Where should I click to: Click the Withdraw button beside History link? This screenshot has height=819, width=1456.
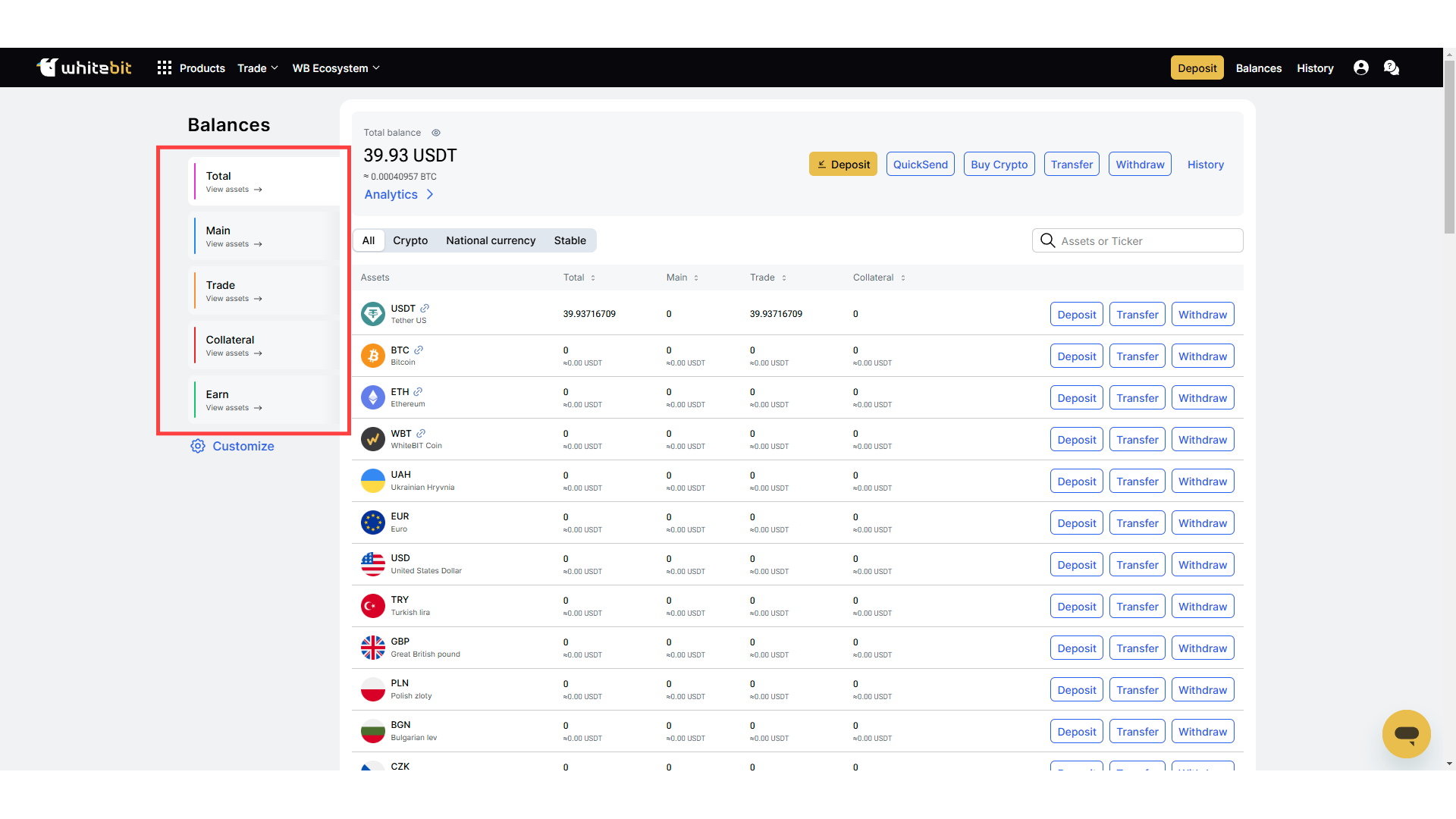[1140, 165]
